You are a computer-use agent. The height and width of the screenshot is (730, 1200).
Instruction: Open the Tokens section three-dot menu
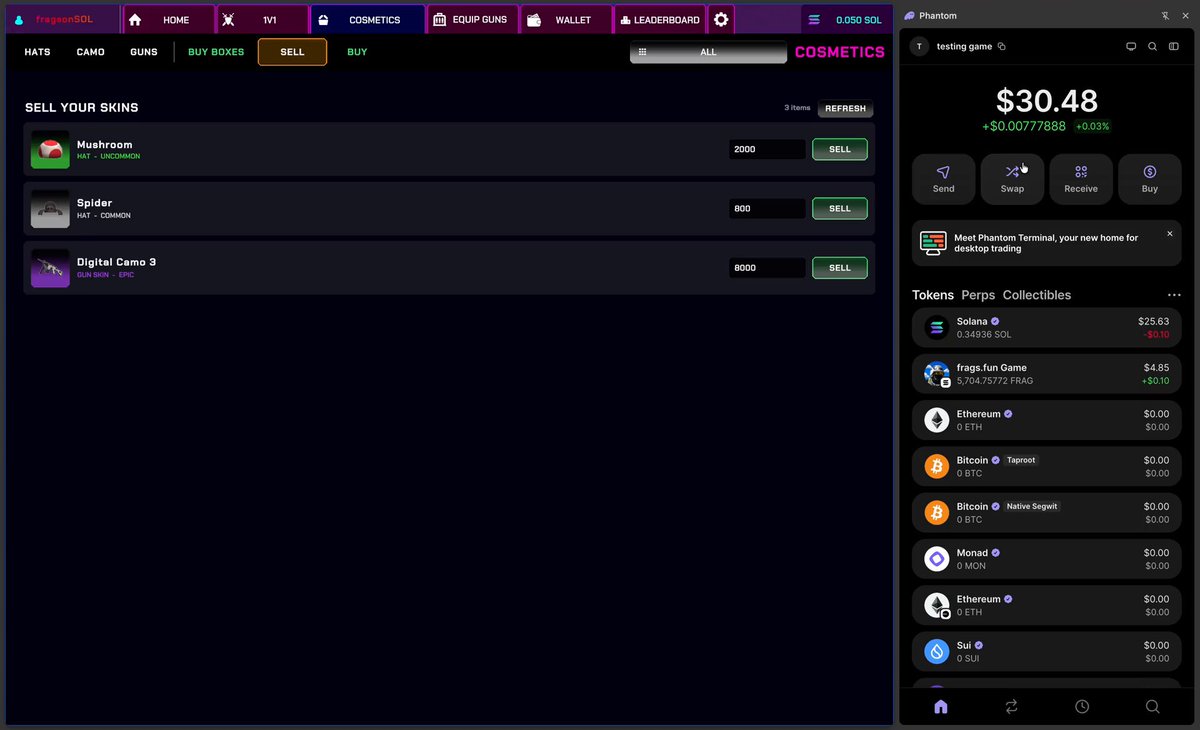[x=1174, y=295]
